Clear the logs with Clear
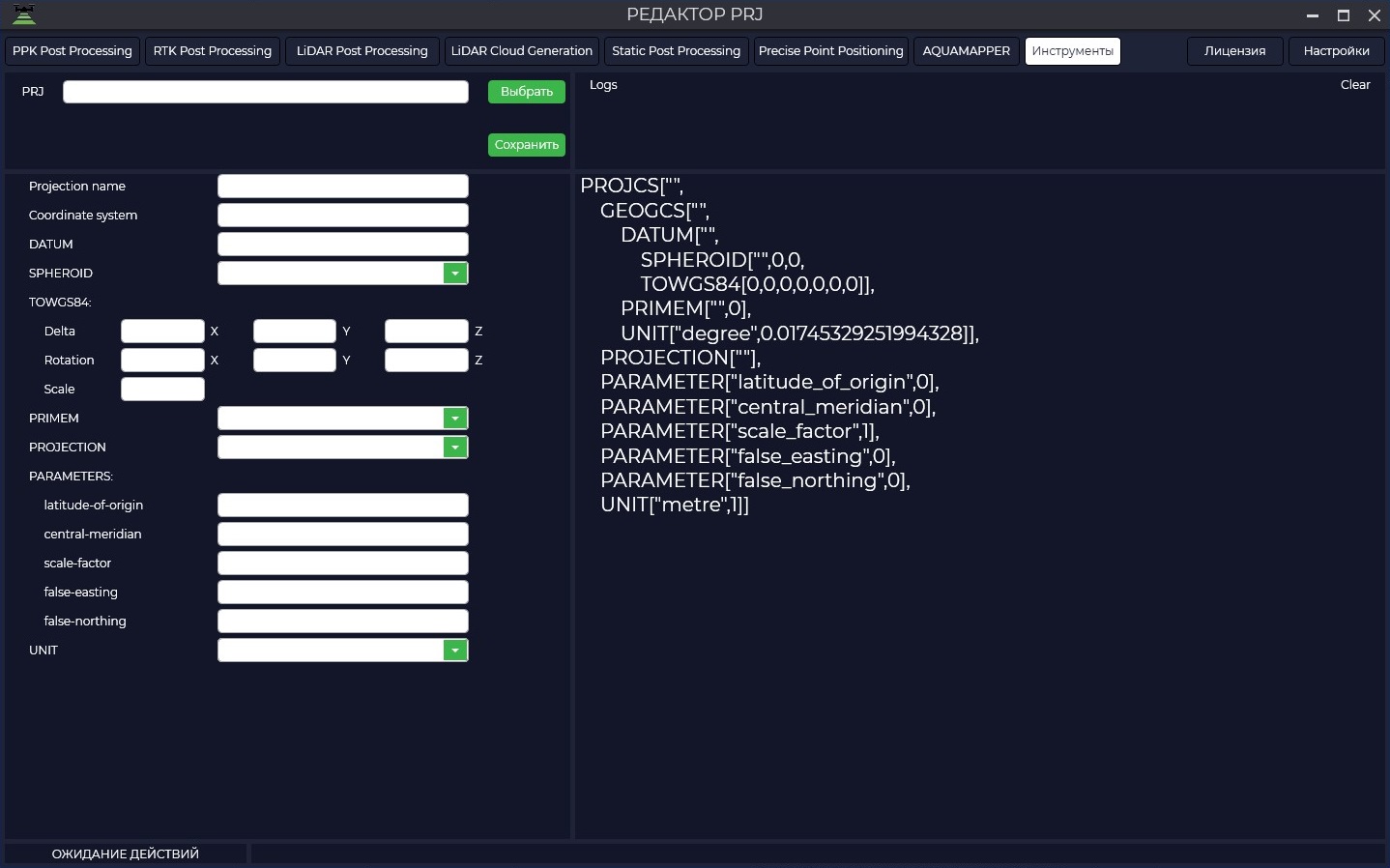Viewport: 1390px width, 868px height. [x=1355, y=85]
